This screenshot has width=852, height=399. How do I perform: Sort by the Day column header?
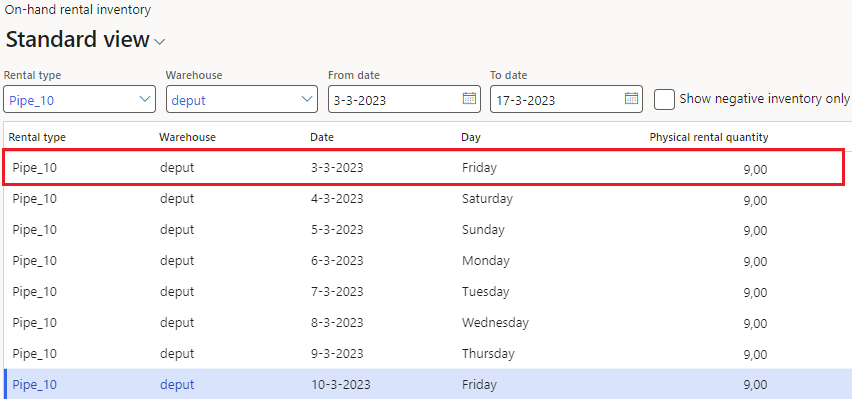click(x=471, y=137)
